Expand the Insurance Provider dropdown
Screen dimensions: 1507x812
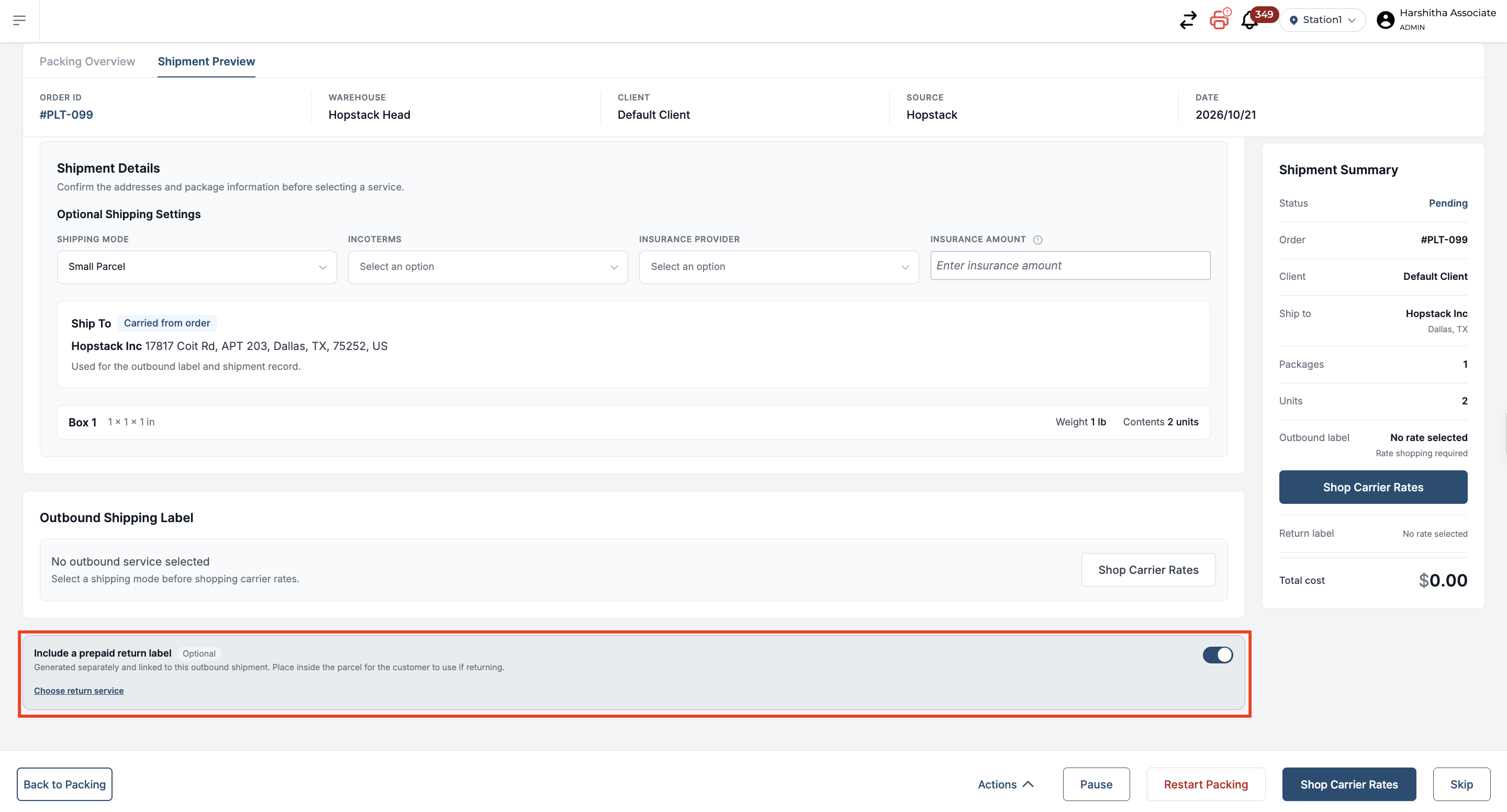(779, 267)
